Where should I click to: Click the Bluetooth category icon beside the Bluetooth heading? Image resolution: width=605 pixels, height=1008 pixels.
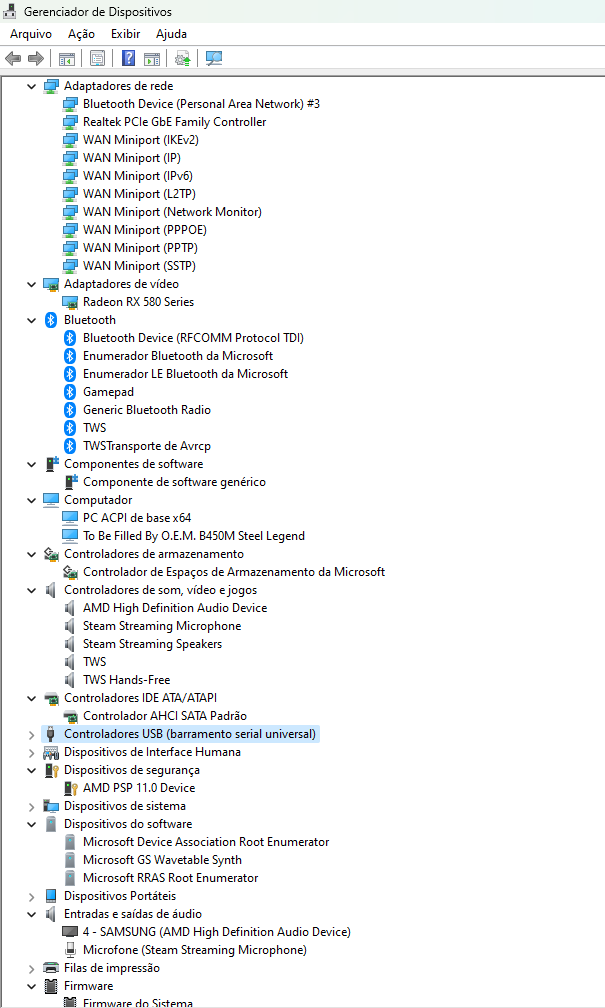coord(51,320)
